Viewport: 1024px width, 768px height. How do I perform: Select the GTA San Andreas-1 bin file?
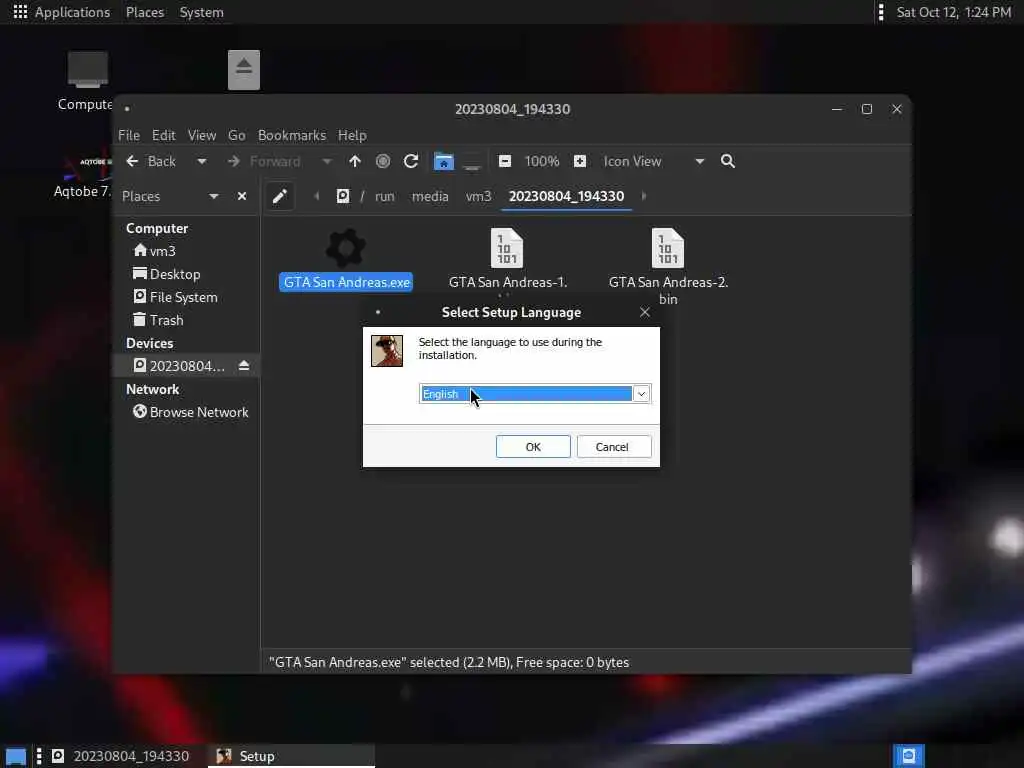[x=507, y=259]
